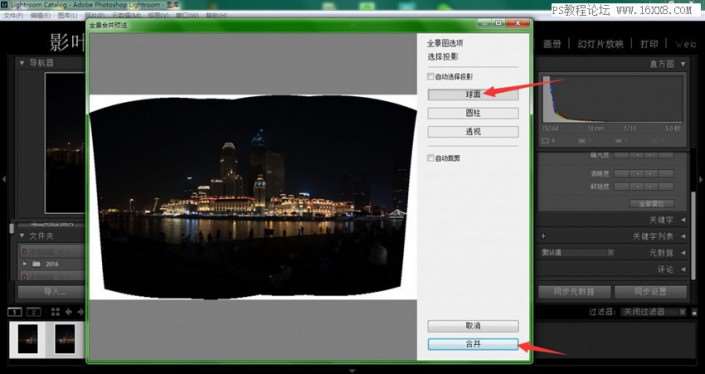Image resolution: width=705 pixels, height=374 pixels.
Task: Choose the 球面 projection button
Action: coord(473,94)
